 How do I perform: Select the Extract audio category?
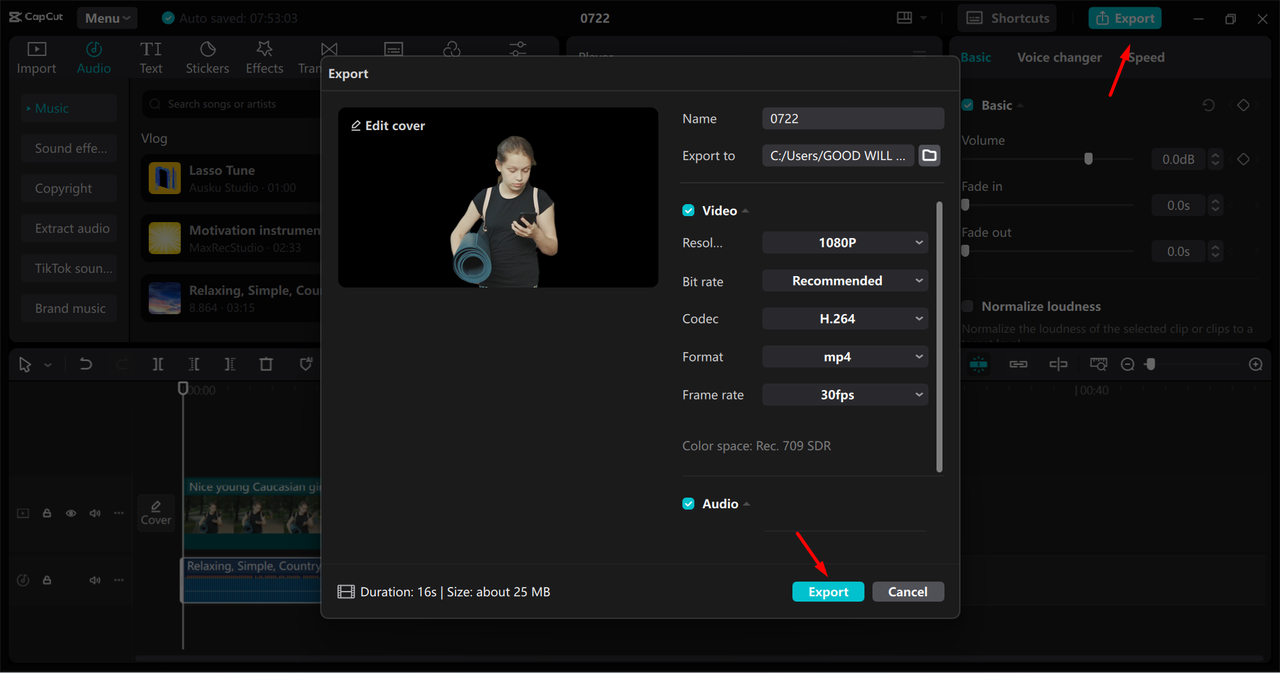(x=70, y=228)
